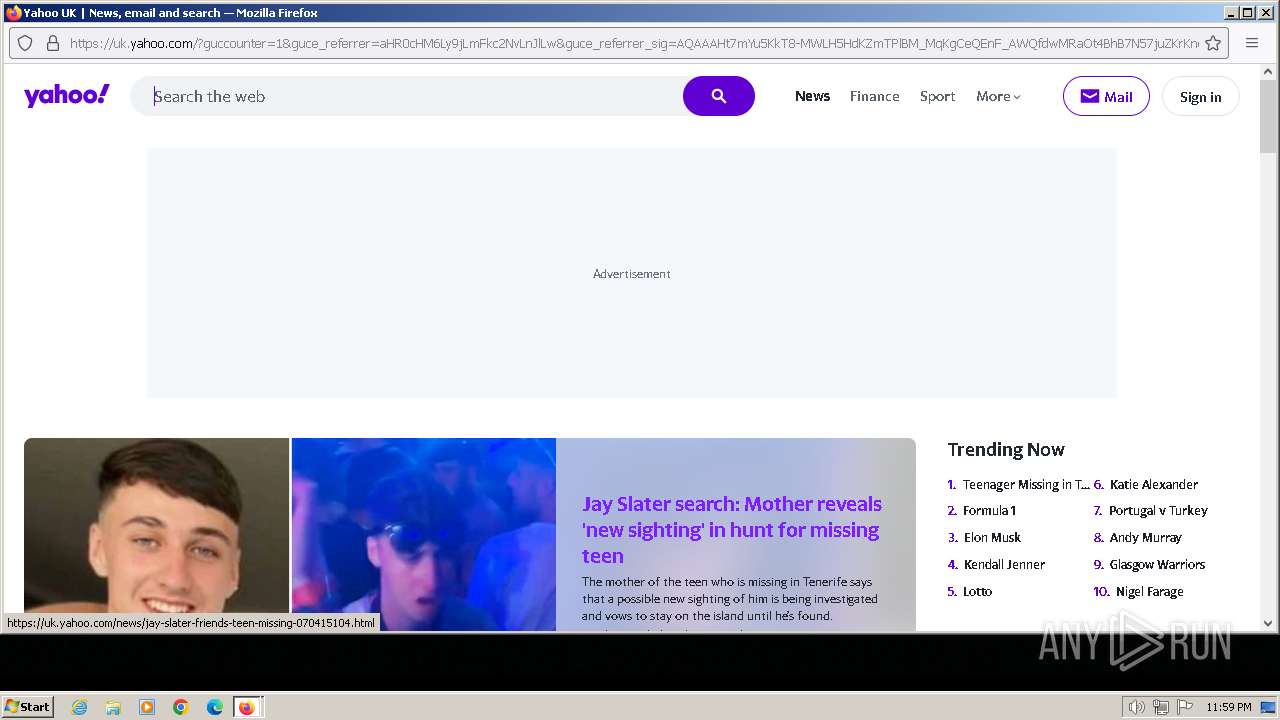The image size is (1280, 720).
Task: Click the scrollbar up arrow
Action: tap(1268, 72)
